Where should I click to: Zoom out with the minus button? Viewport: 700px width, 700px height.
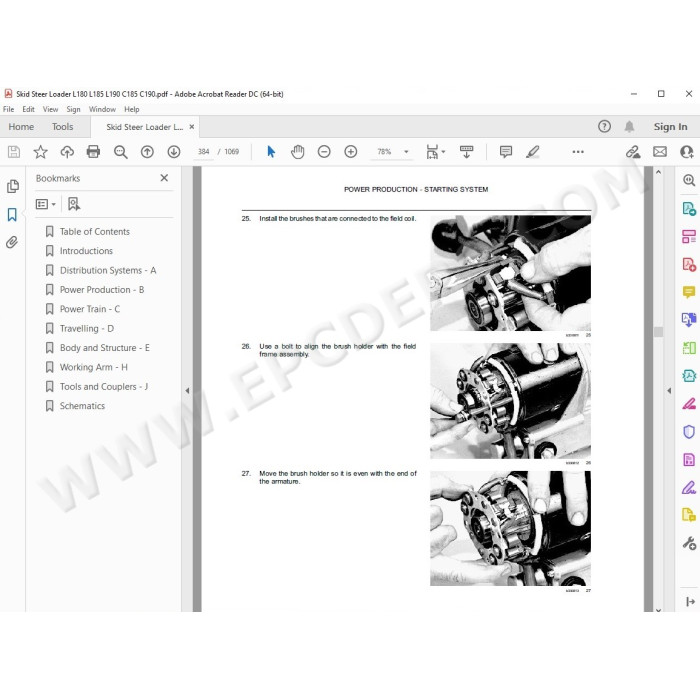pos(324,152)
